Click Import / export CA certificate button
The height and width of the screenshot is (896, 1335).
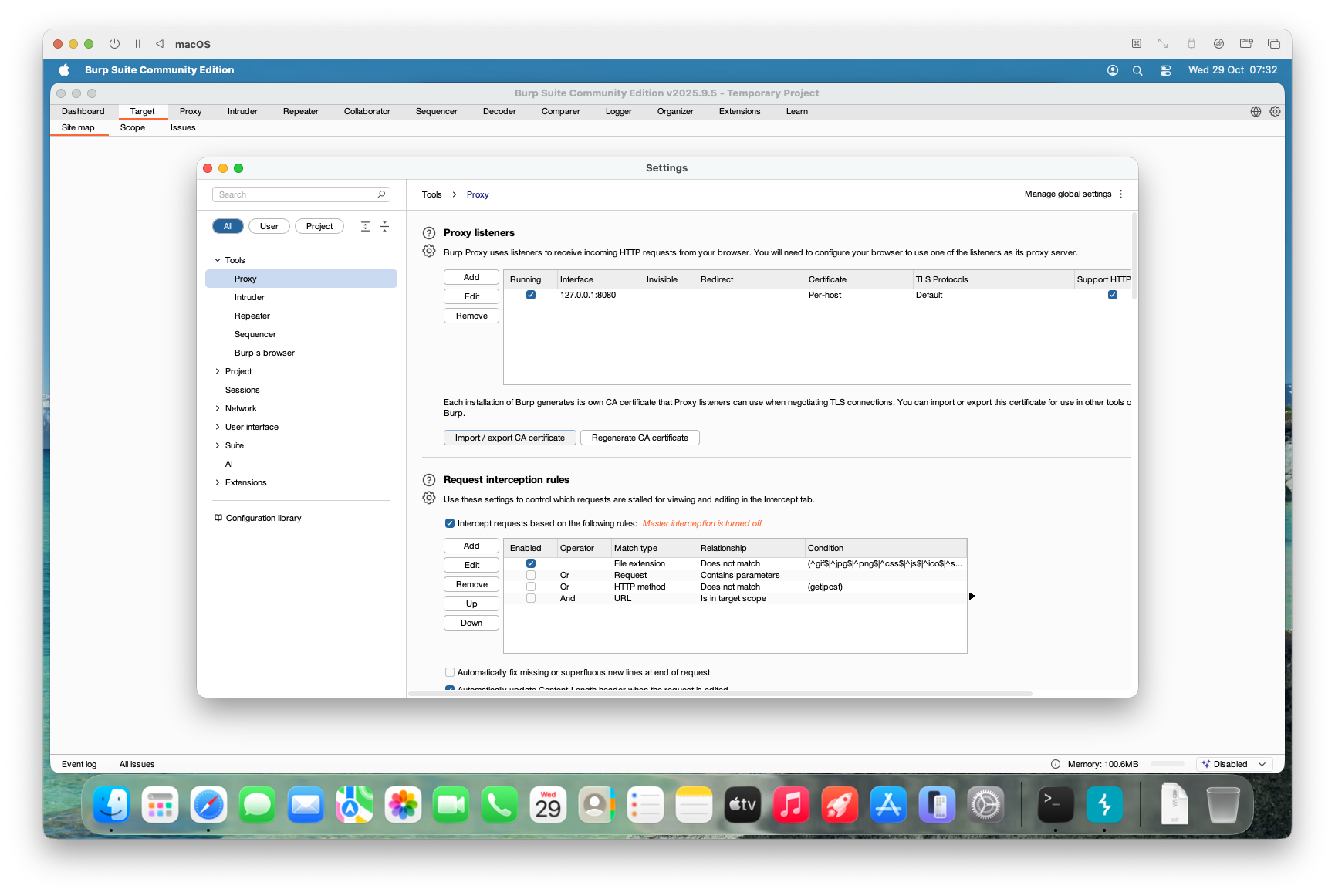(509, 438)
